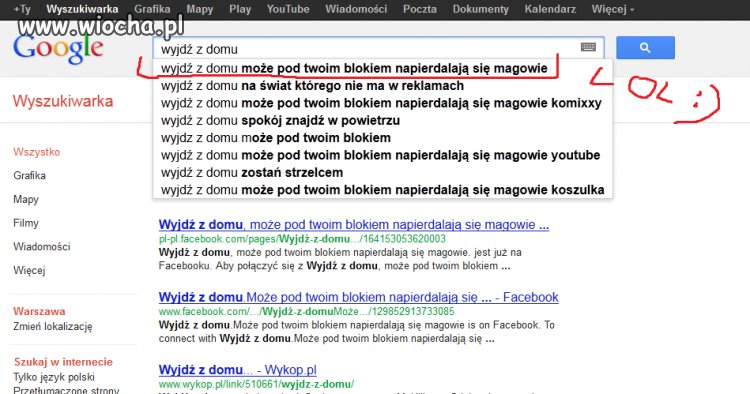This screenshot has height=394, width=750.
Task: Pick first suggestion ending with 'się magowie'
Action: (x=382, y=68)
